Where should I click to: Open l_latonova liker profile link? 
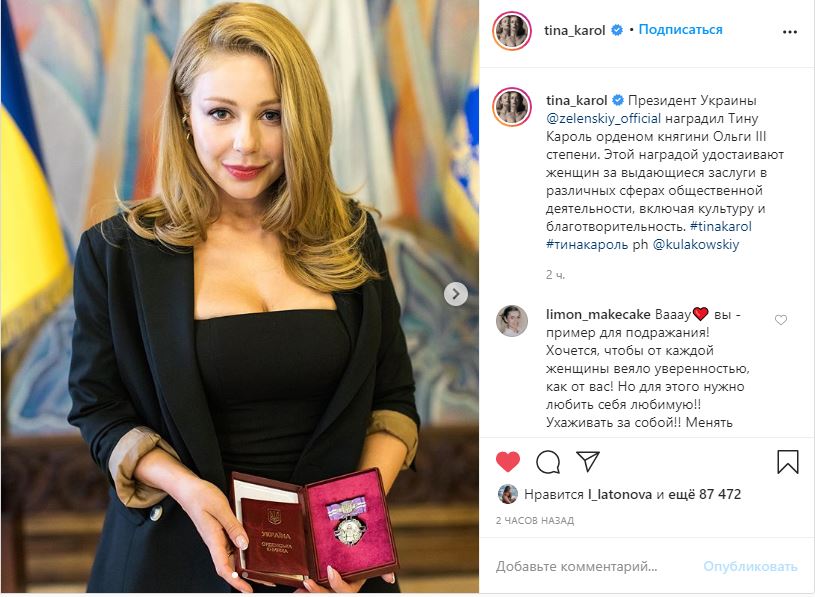point(620,494)
